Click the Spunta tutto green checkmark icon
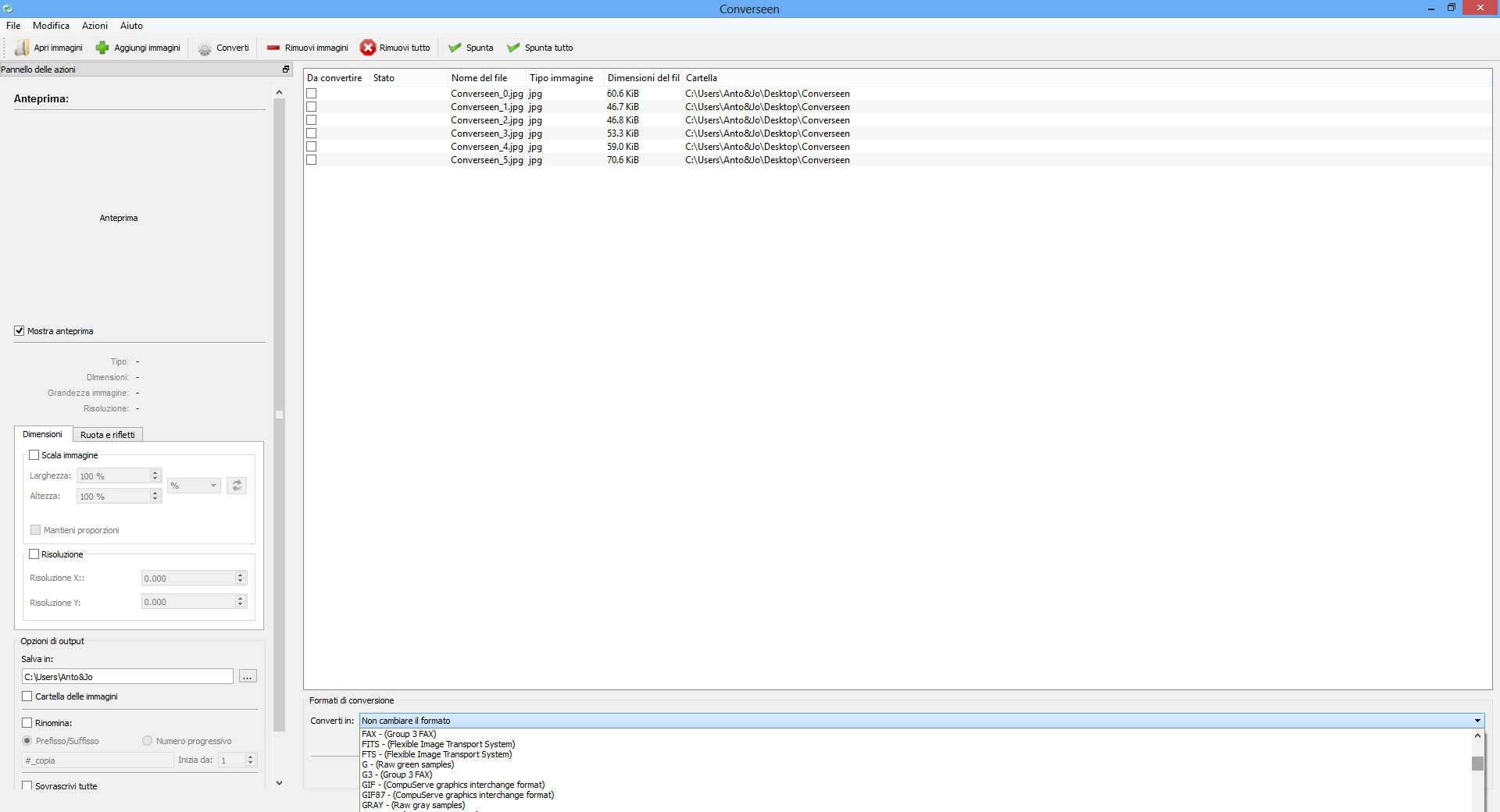1500x812 pixels. coord(513,48)
